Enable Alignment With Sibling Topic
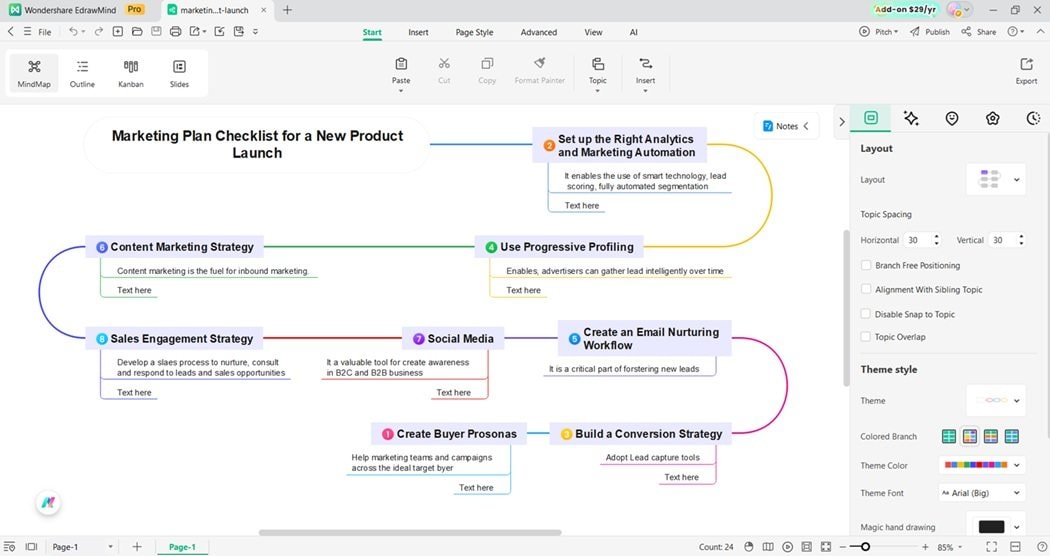The height and width of the screenshot is (556, 1050). coord(866,289)
